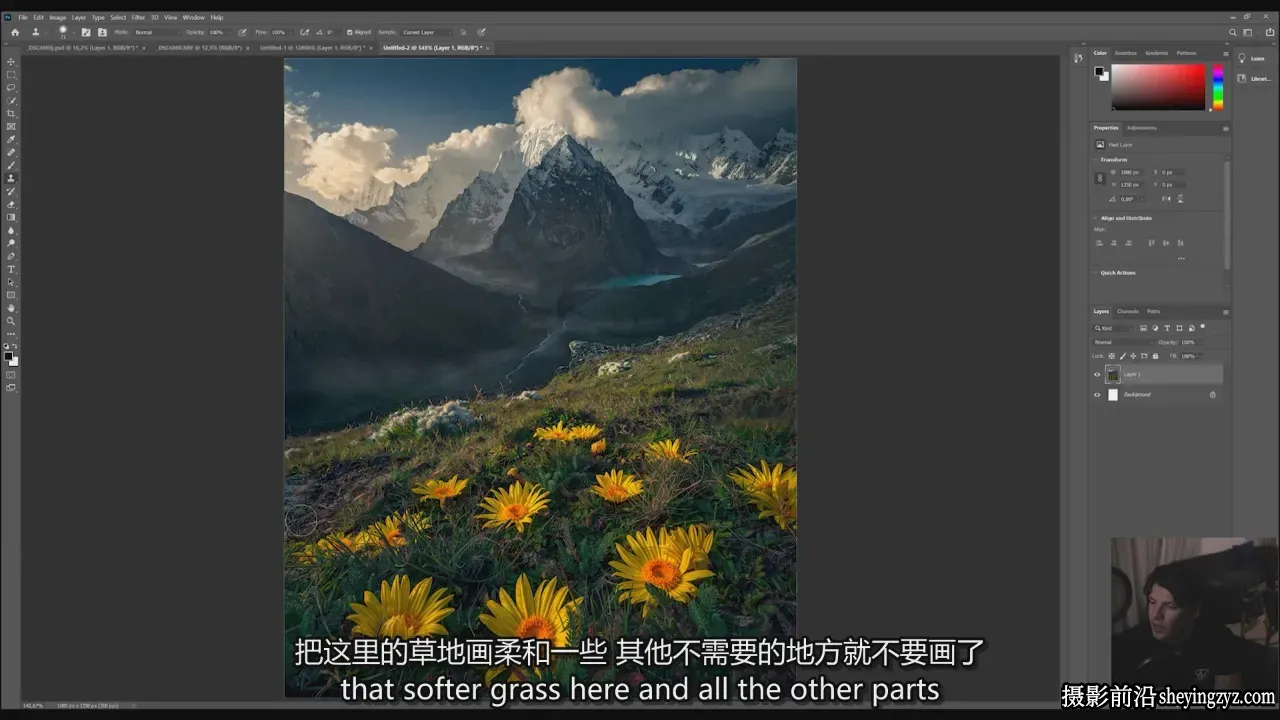Open the layer filter Kind dropdown
Screen dimensions: 1280x720
(x=1112, y=328)
